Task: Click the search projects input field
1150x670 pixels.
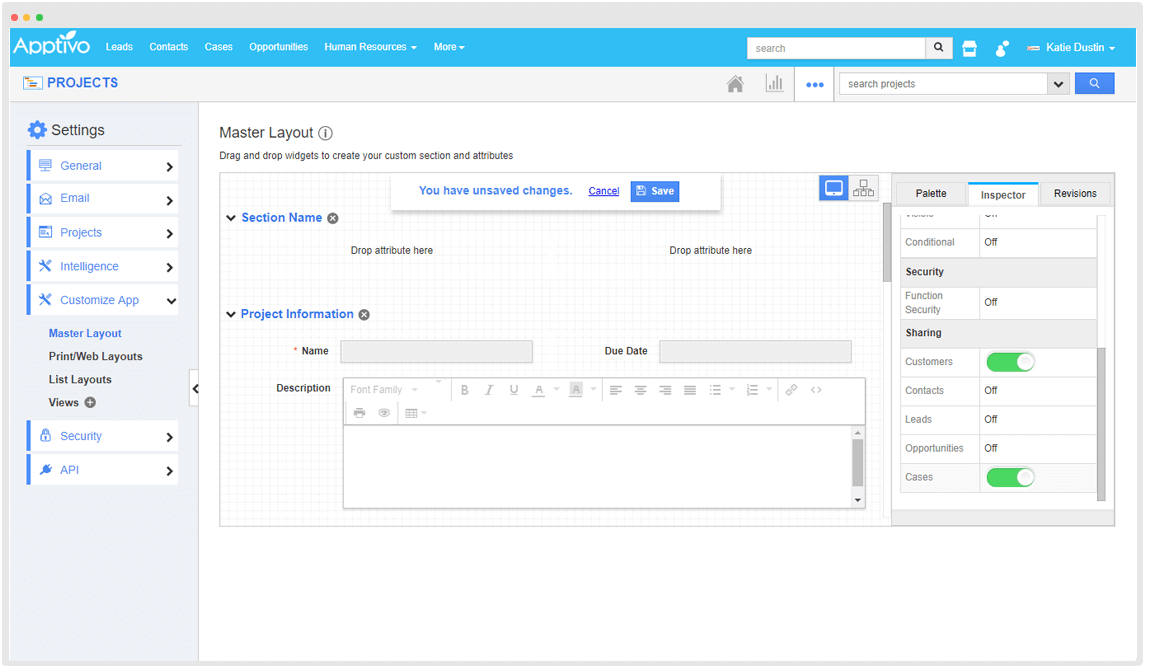Action: click(x=942, y=84)
